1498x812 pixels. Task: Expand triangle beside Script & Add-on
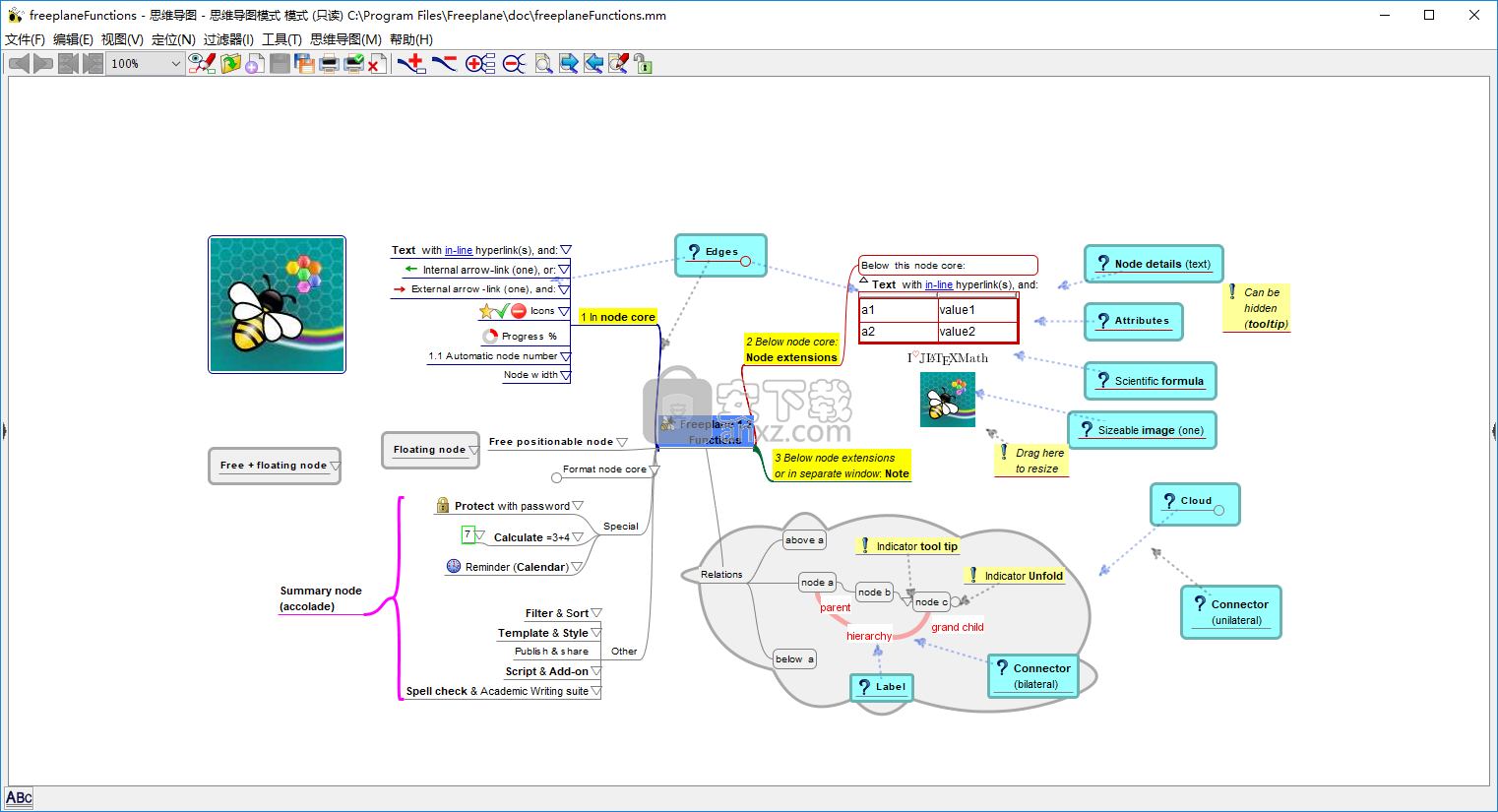(x=596, y=671)
